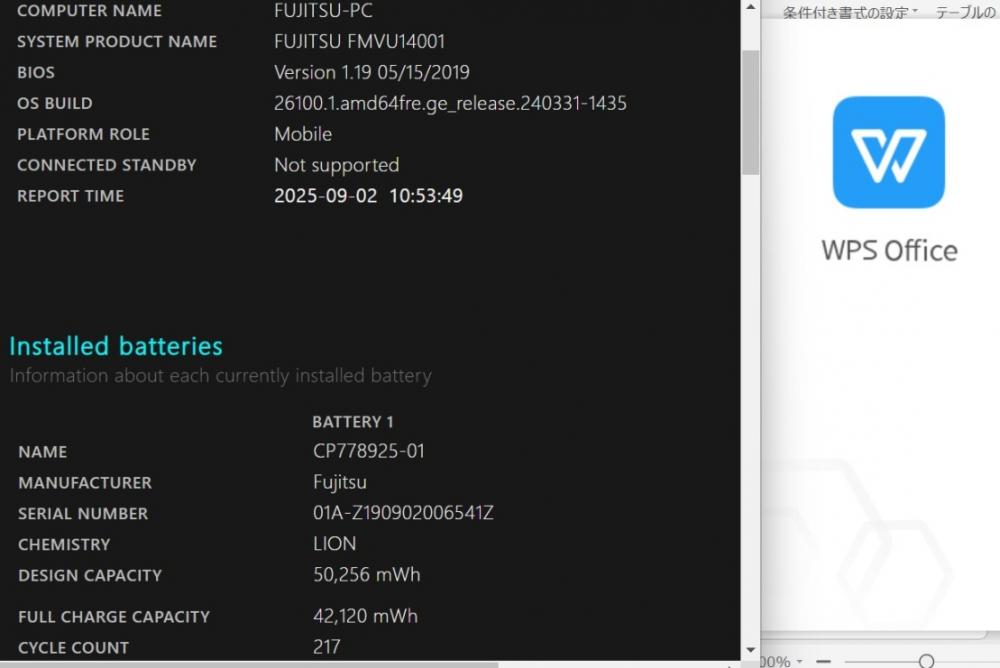Click the vertical scrollbar thumb of the report
This screenshot has width=1000, height=668.
pos(751,112)
